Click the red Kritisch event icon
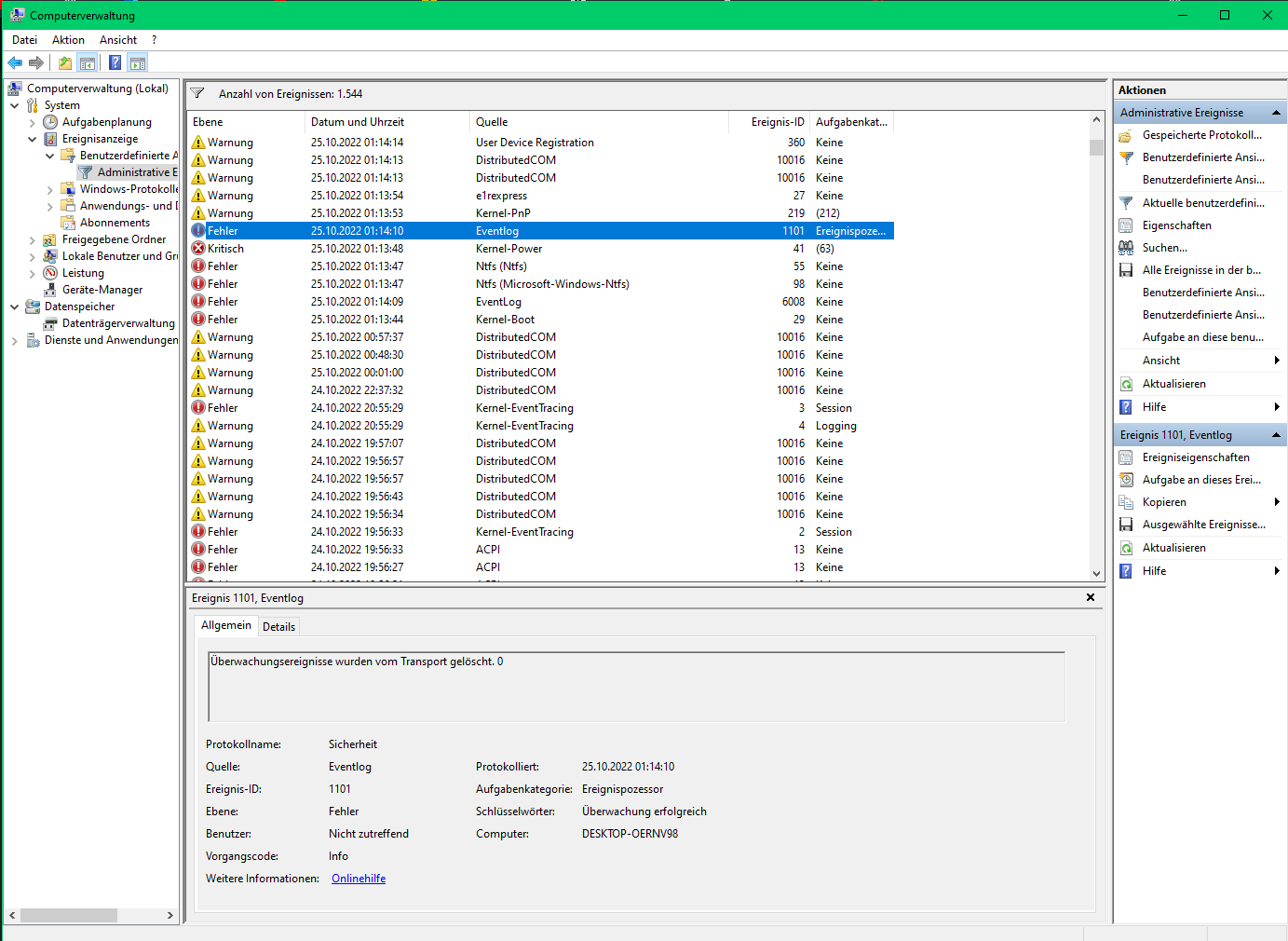 pyautogui.click(x=198, y=249)
